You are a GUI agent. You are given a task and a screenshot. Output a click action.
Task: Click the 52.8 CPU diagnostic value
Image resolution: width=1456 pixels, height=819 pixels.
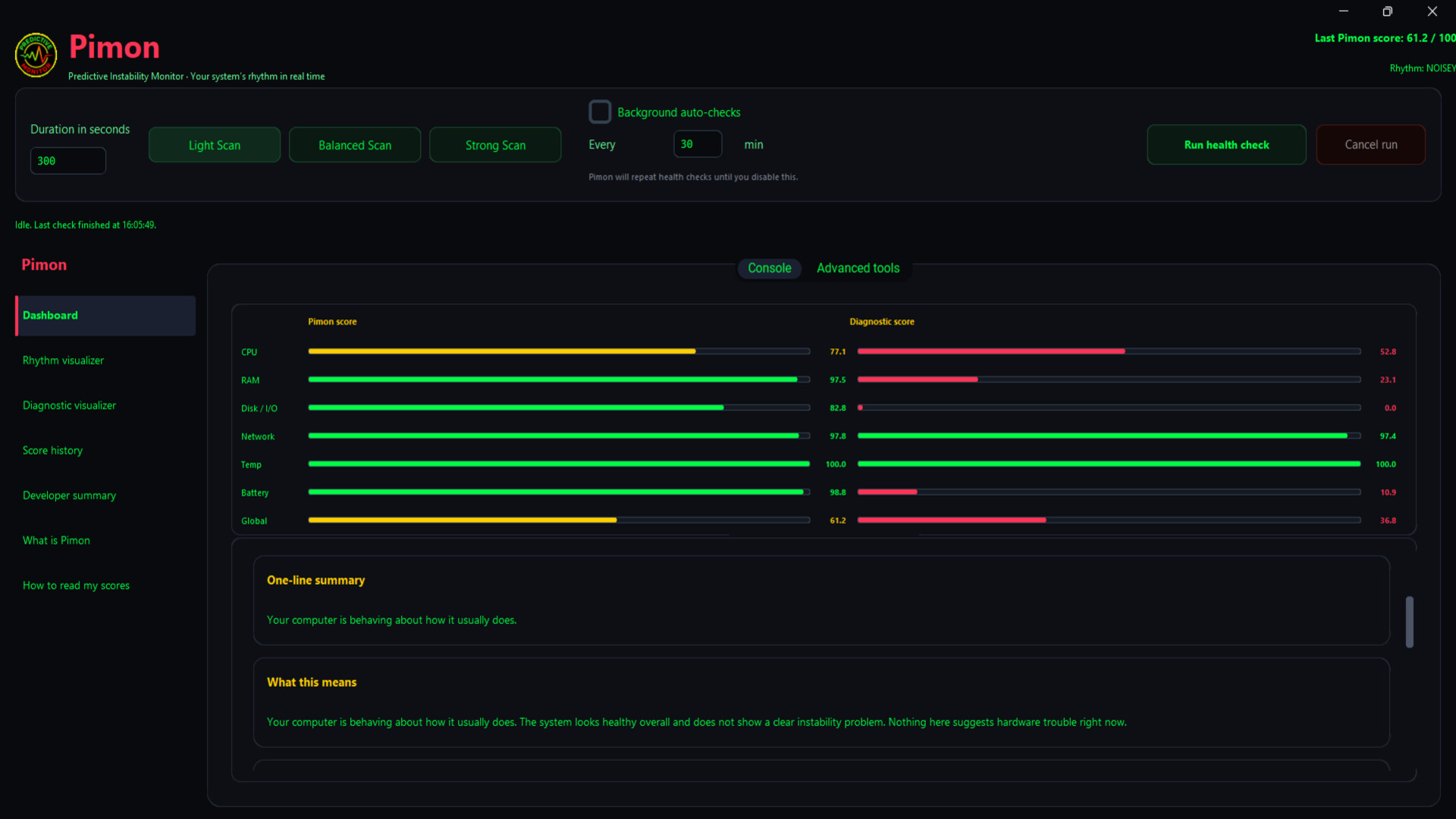pos(1388,352)
